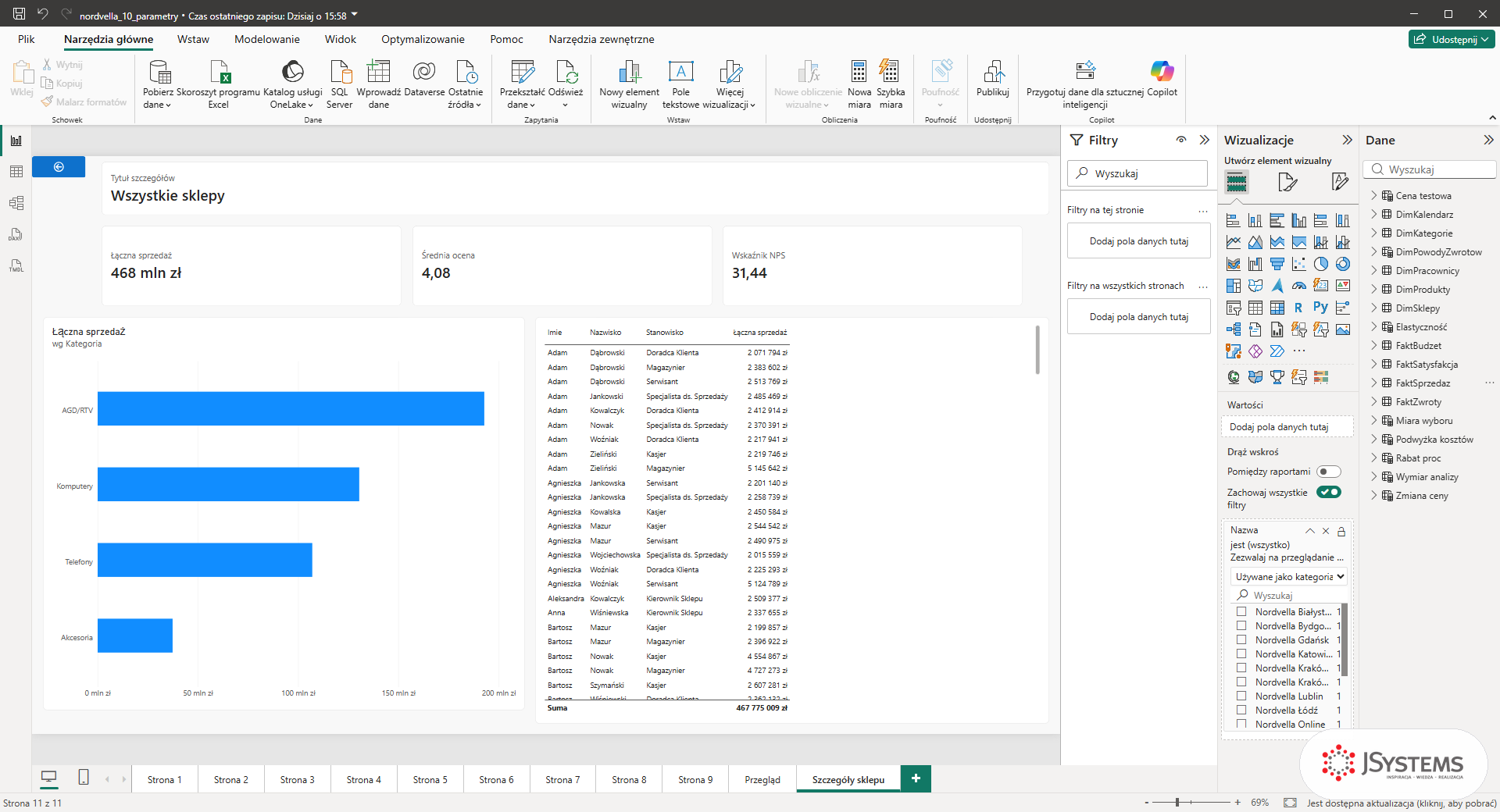Insert Pole tekstowe text box
Viewport: 1500px width, 812px height.
click(x=680, y=84)
